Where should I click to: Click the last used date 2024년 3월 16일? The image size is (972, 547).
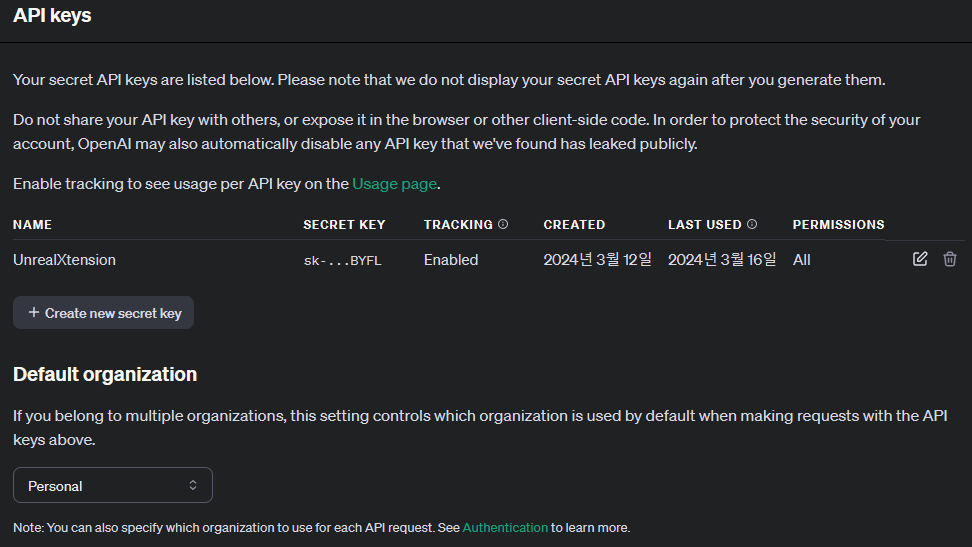click(722, 259)
